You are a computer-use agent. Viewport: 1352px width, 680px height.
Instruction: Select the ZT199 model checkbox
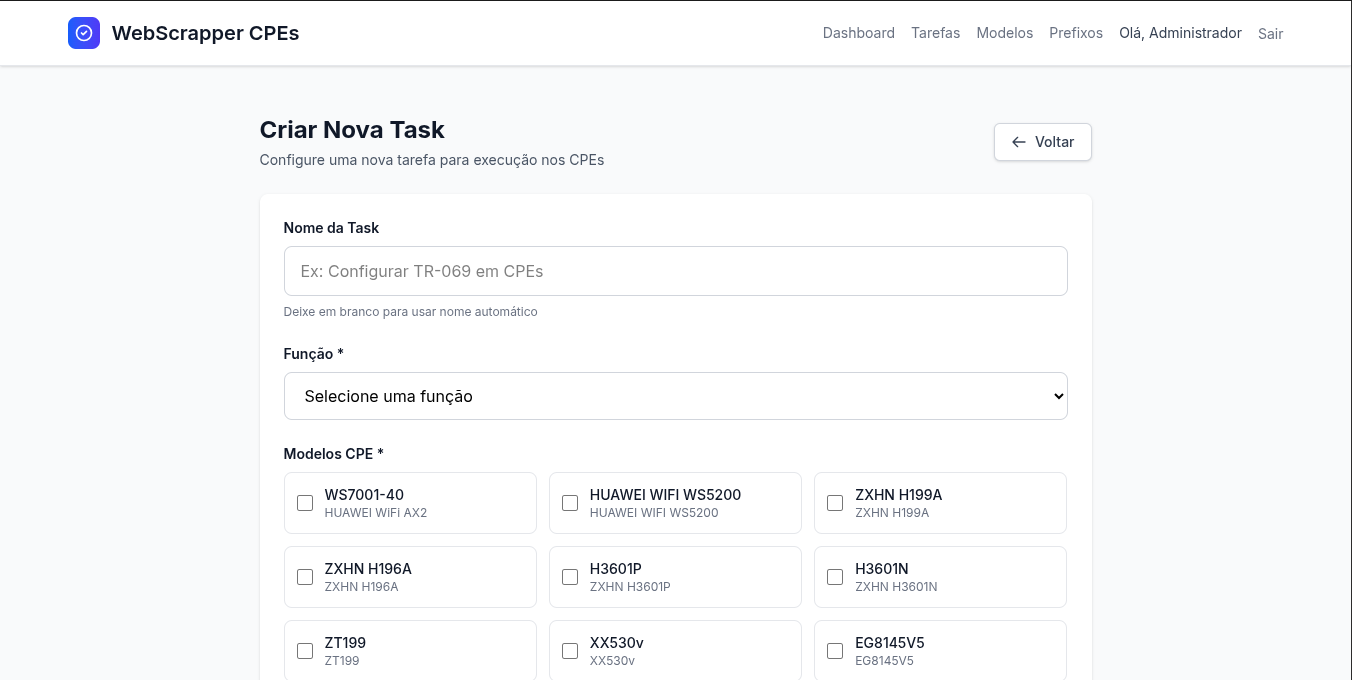[305, 651]
